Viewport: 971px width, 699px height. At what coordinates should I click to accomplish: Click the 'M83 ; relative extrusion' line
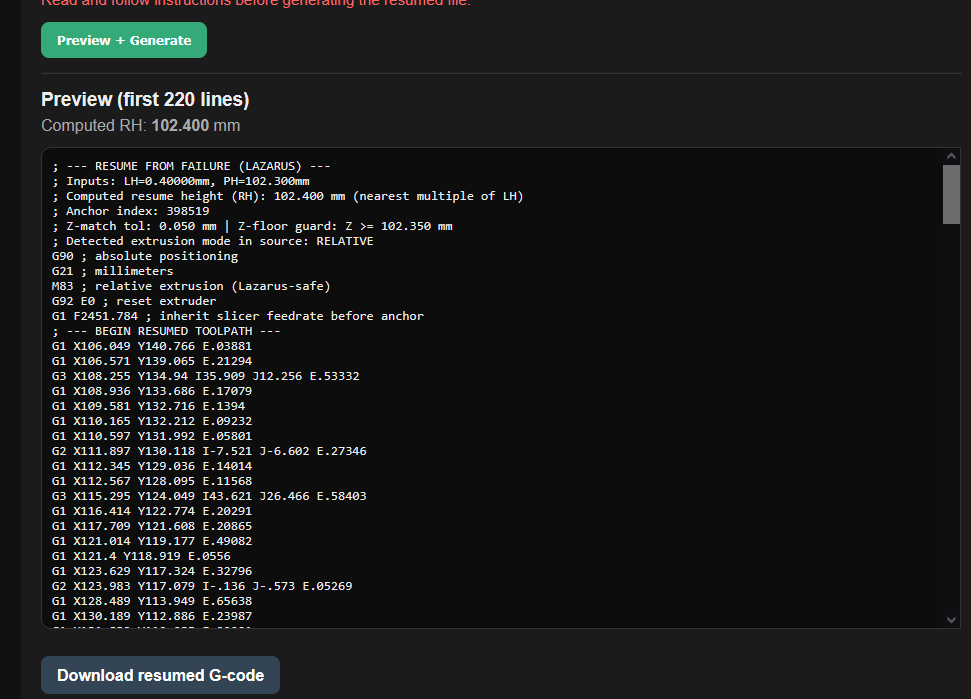click(x=191, y=286)
